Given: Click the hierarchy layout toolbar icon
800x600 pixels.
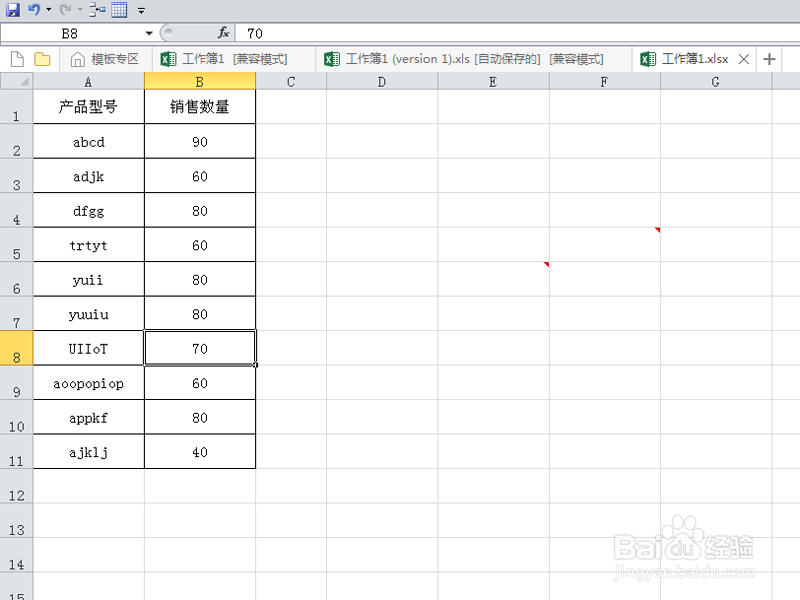Looking at the screenshot, I should 97,10.
